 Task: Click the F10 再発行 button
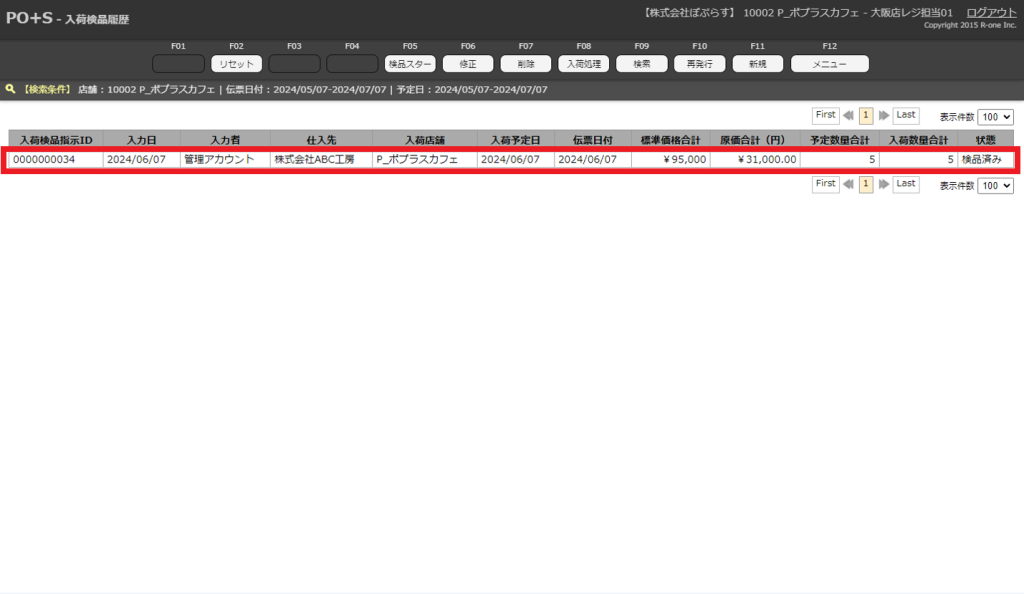[699, 64]
